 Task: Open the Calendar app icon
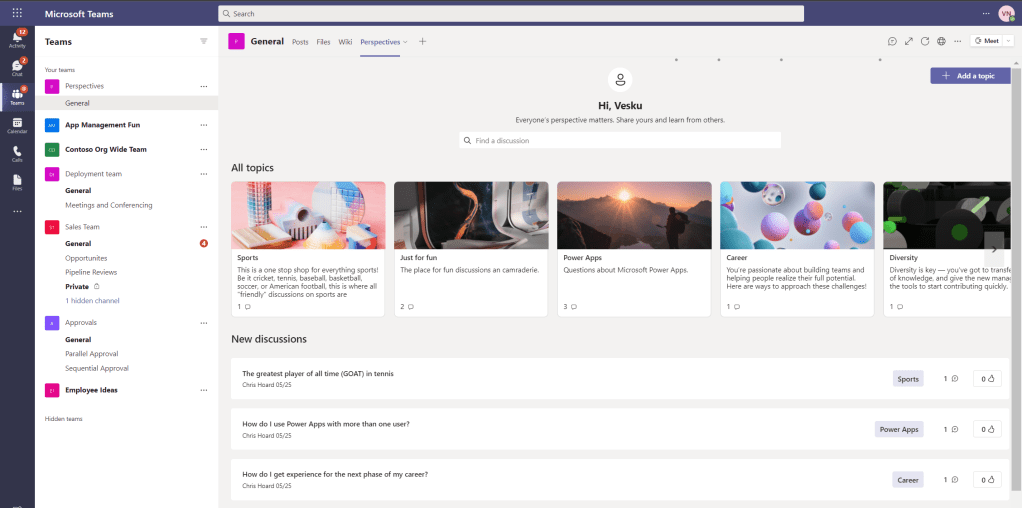click(x=17, y=125)
